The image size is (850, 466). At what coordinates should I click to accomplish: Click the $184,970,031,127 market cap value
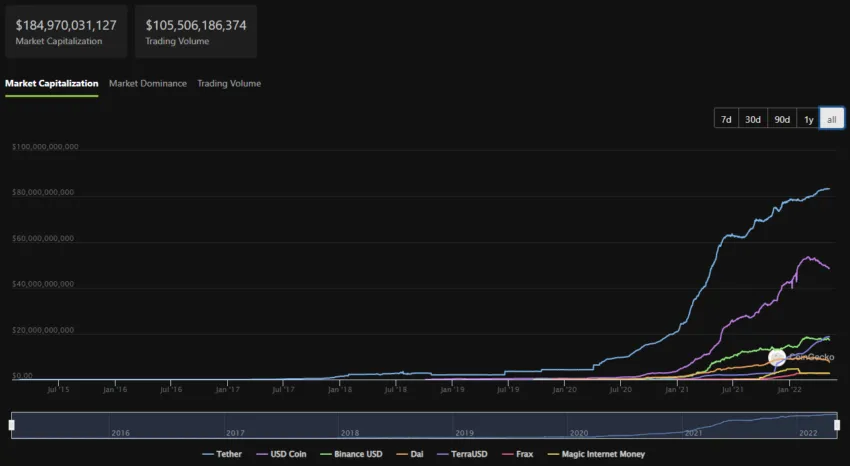66,25
